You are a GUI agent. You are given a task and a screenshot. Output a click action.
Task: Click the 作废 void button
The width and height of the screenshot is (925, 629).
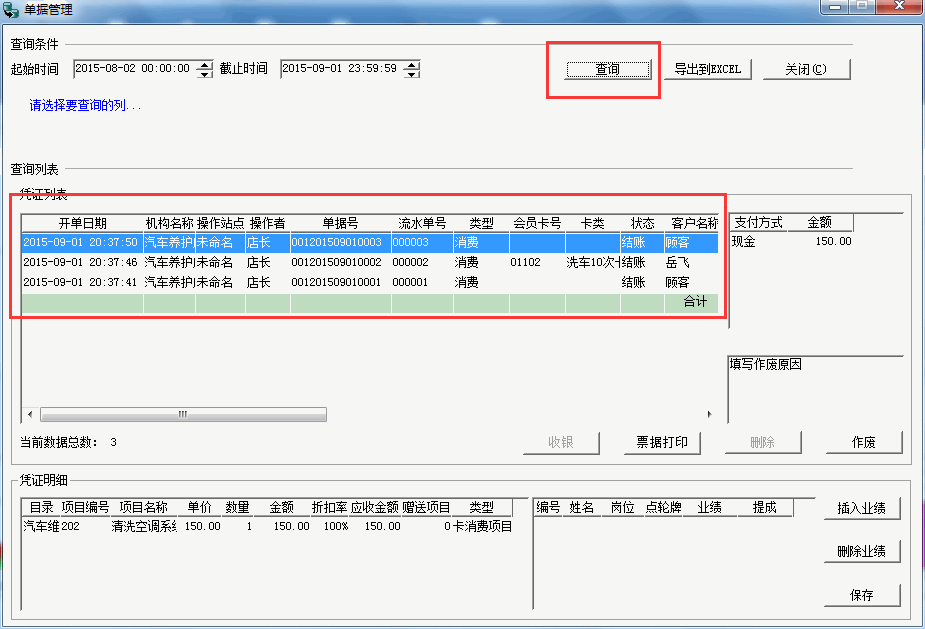[864, 443]
